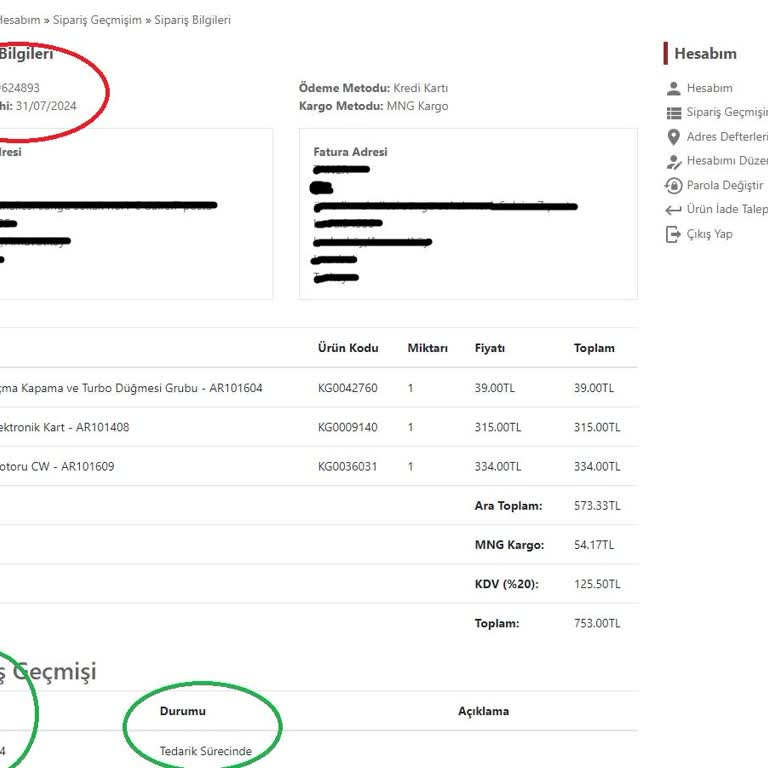The height and width of the screenshot is (768, 768).
Task: Click the Turbo Düğmesi Grubu AR101604 product
Action: [x=131, y=388]
